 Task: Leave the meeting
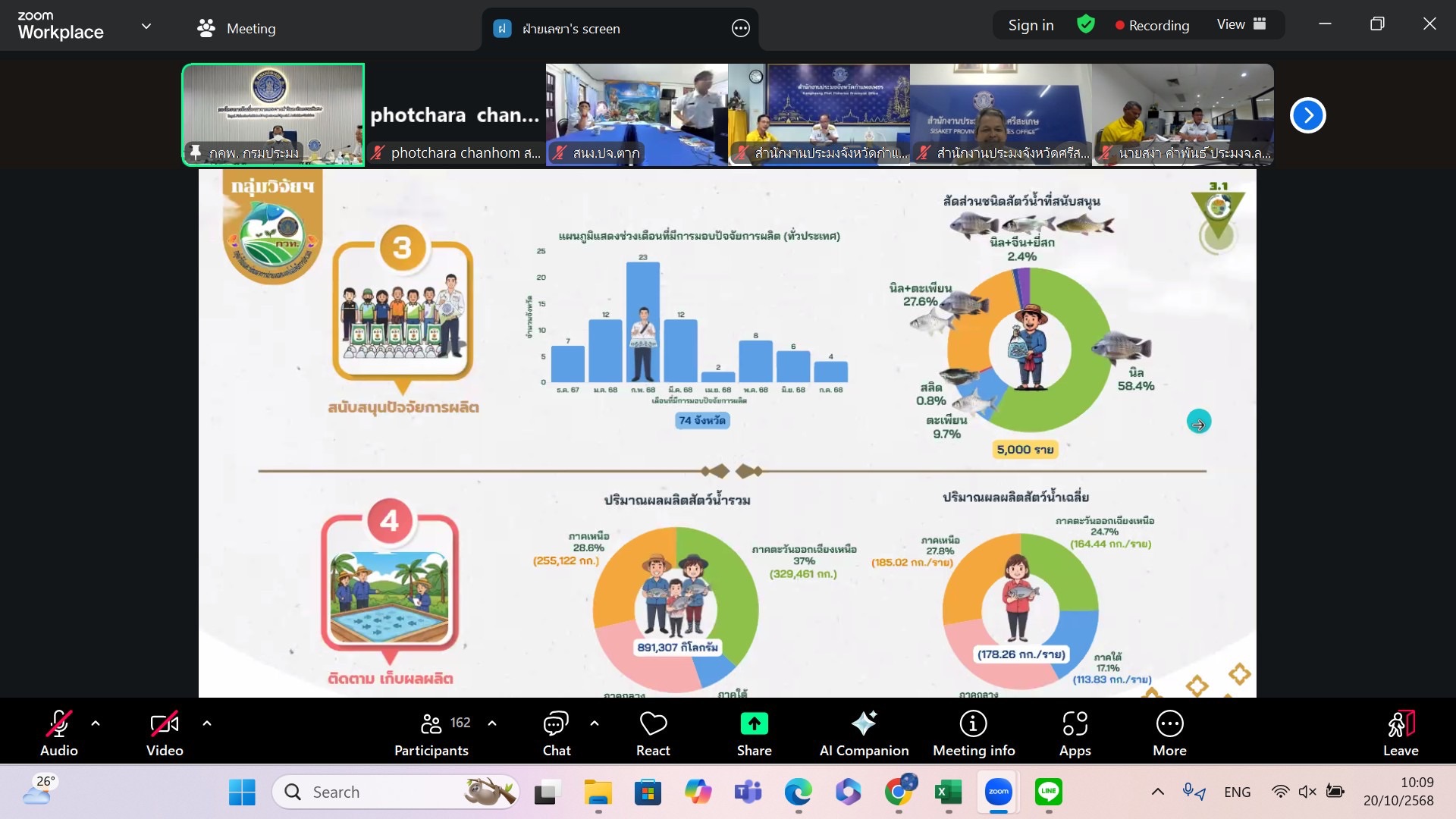click(x=1400, y=733)
